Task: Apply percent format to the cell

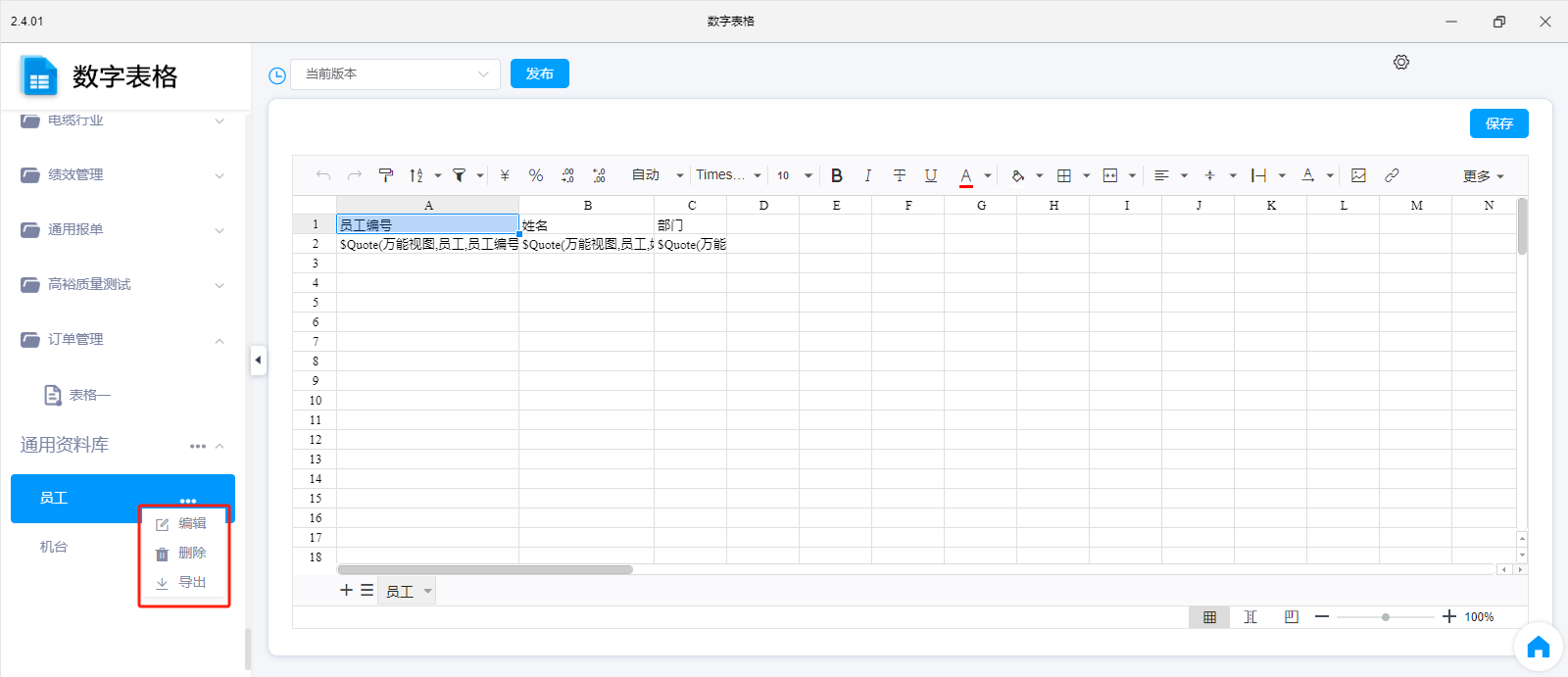Action: point(536,175)
